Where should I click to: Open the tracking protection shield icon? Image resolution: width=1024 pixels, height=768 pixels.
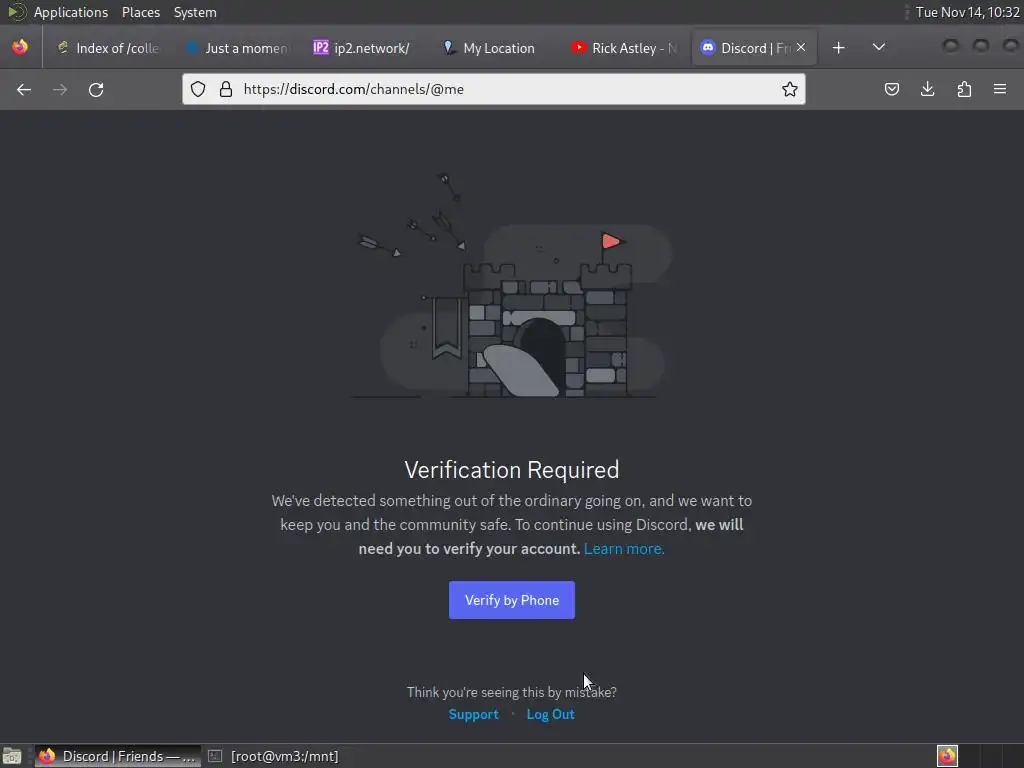coord(198,89)
